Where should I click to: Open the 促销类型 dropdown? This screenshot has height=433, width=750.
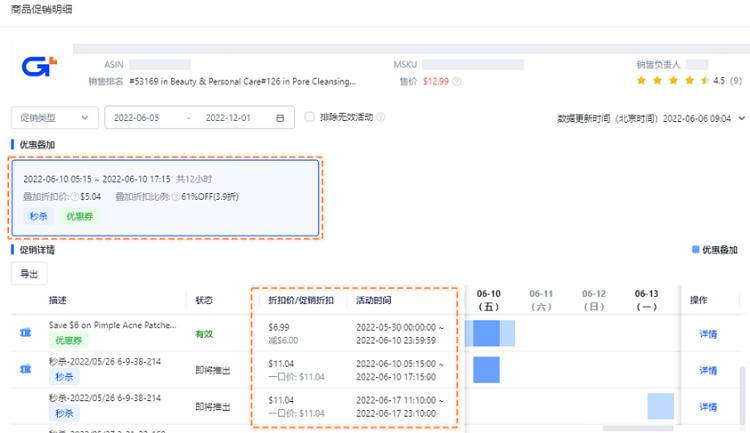[54, 118]
